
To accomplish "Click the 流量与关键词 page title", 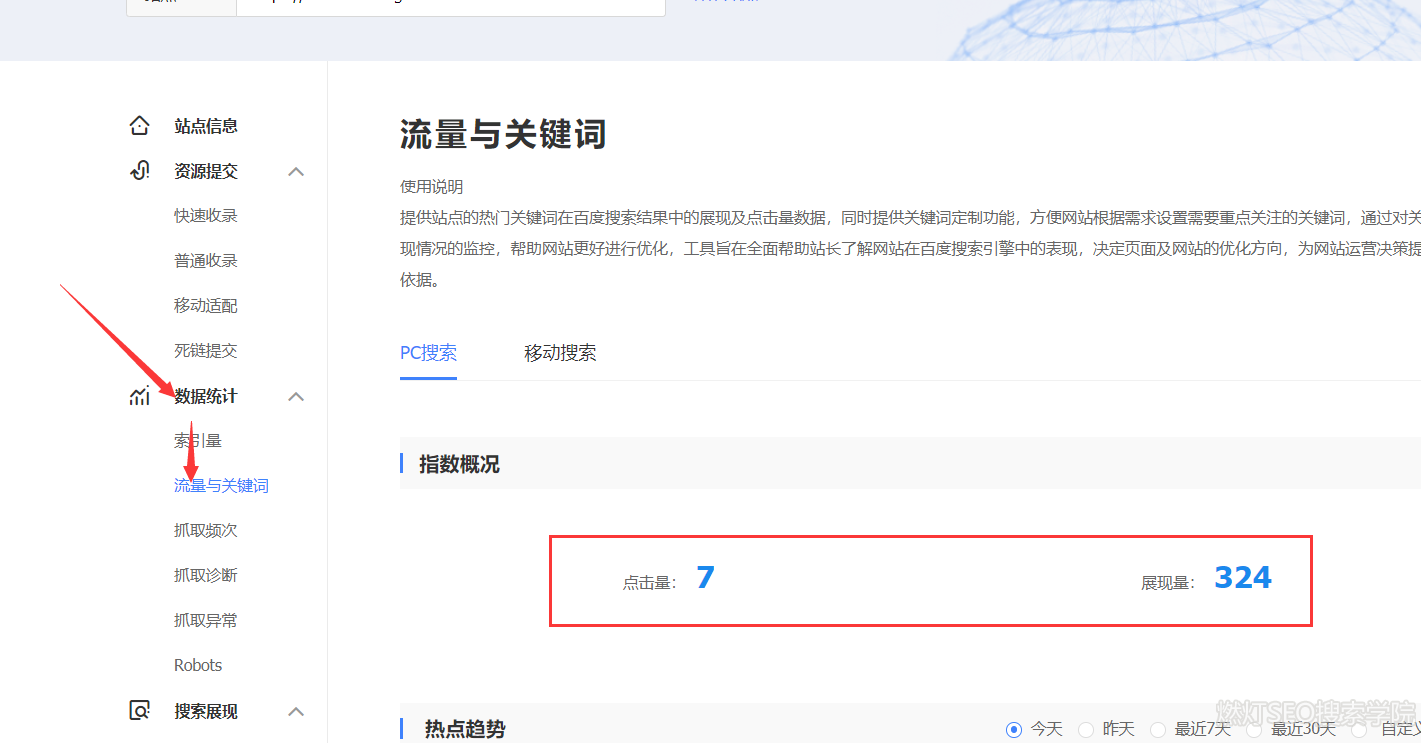I will click(x=503, y=133).
